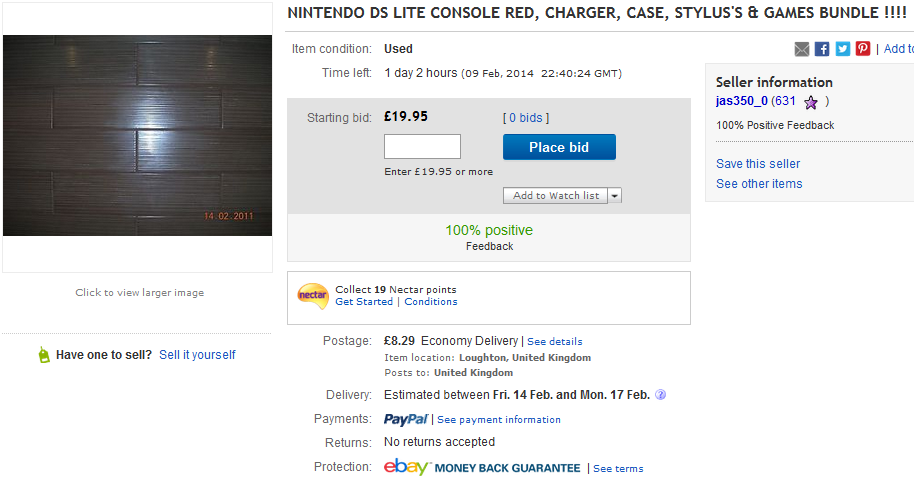Click the PayPal logo

click(x=406, y=420)
